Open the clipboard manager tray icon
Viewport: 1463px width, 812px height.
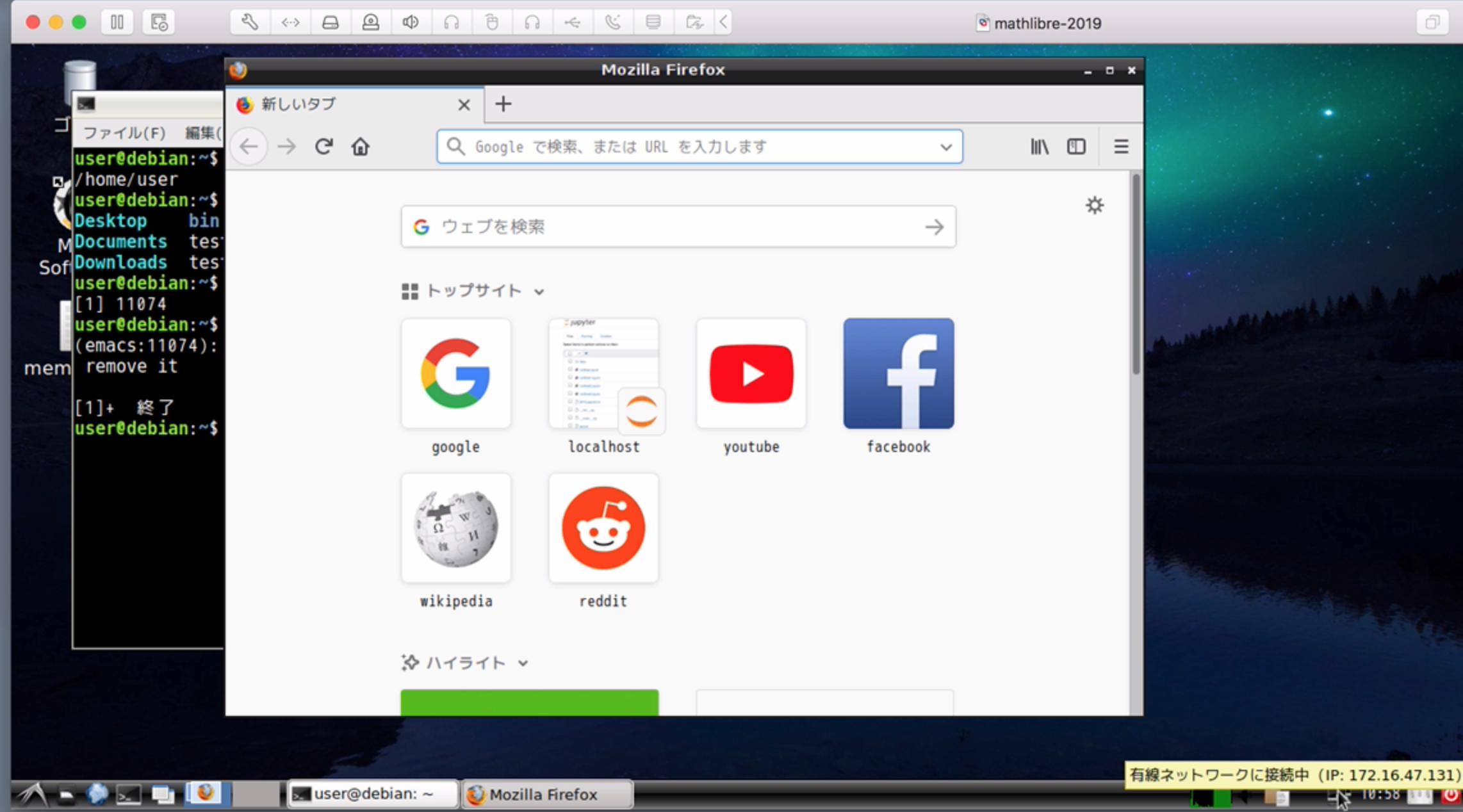(x=1277, y=797)
